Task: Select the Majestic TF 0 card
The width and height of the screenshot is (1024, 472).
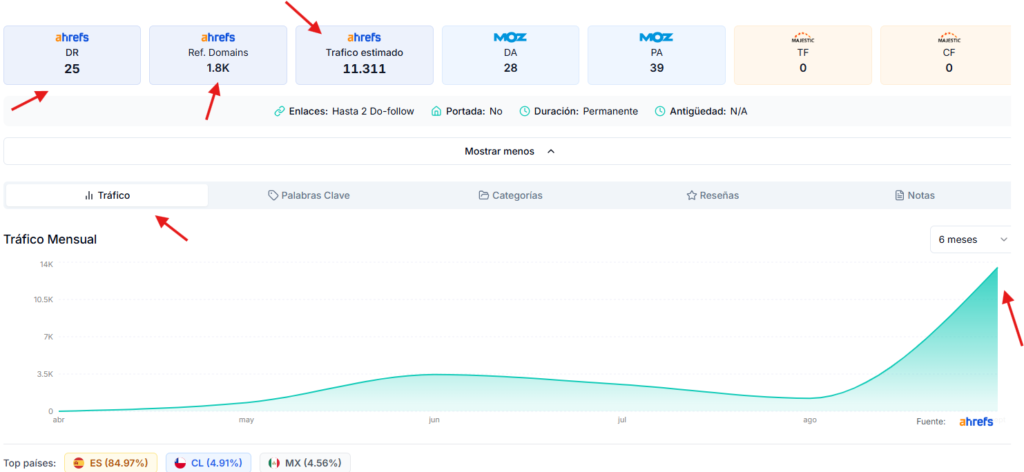Action: click(803, 55)
